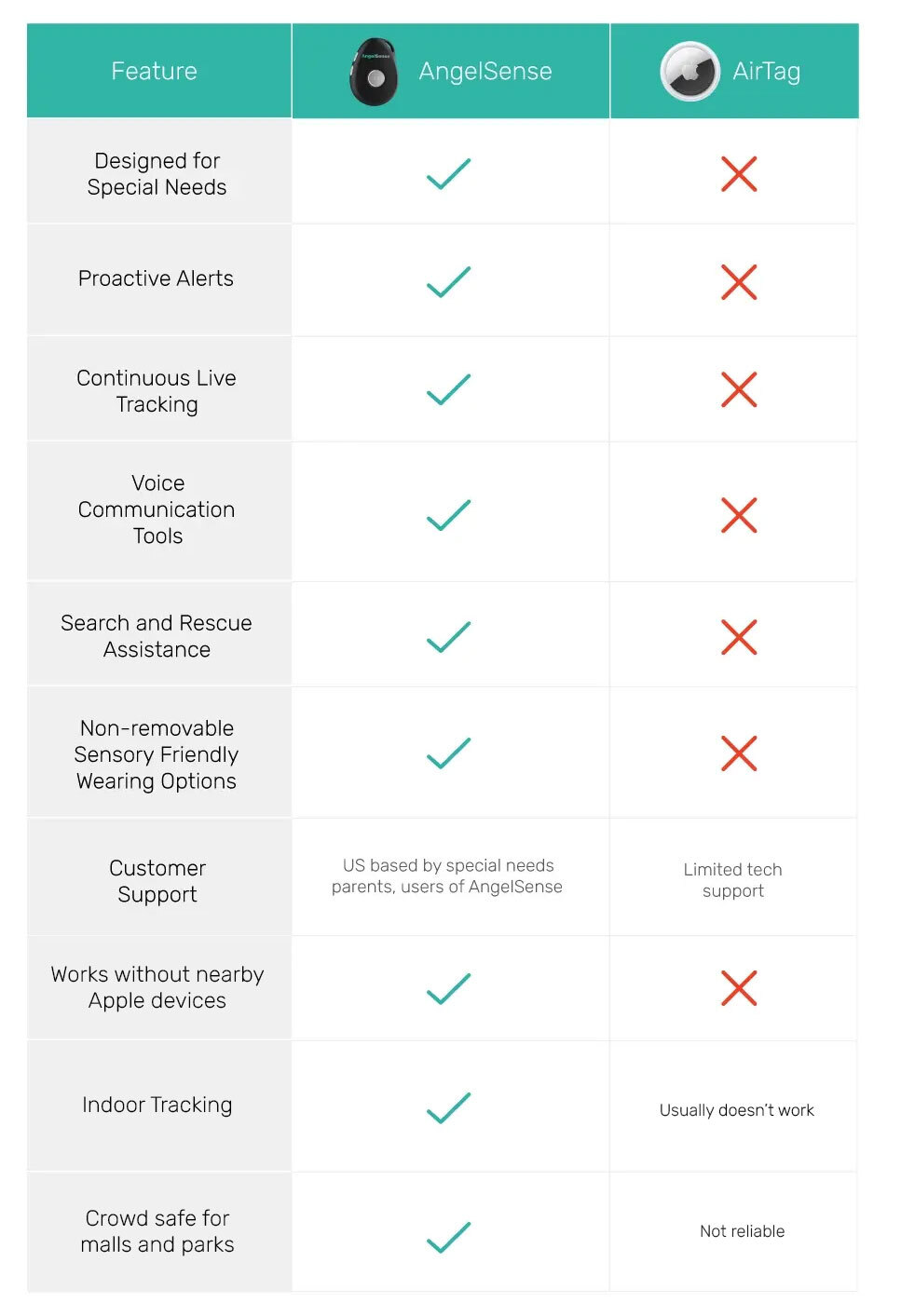Click 'Usually doesn't work' Indoor Tracking cell
Viewport: 901px width, 1316px height.
click(x=737, y=1110)
